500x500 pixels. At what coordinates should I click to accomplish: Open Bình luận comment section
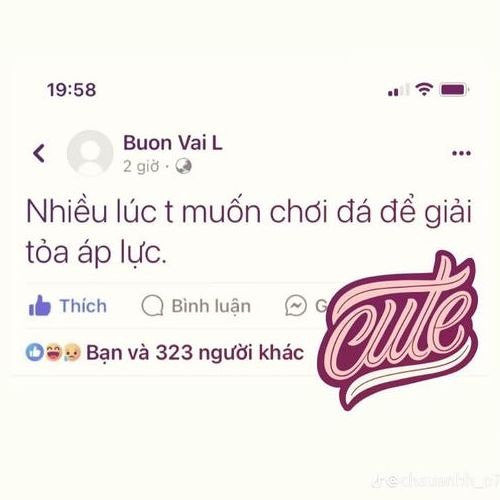click(x=211, y=306)
